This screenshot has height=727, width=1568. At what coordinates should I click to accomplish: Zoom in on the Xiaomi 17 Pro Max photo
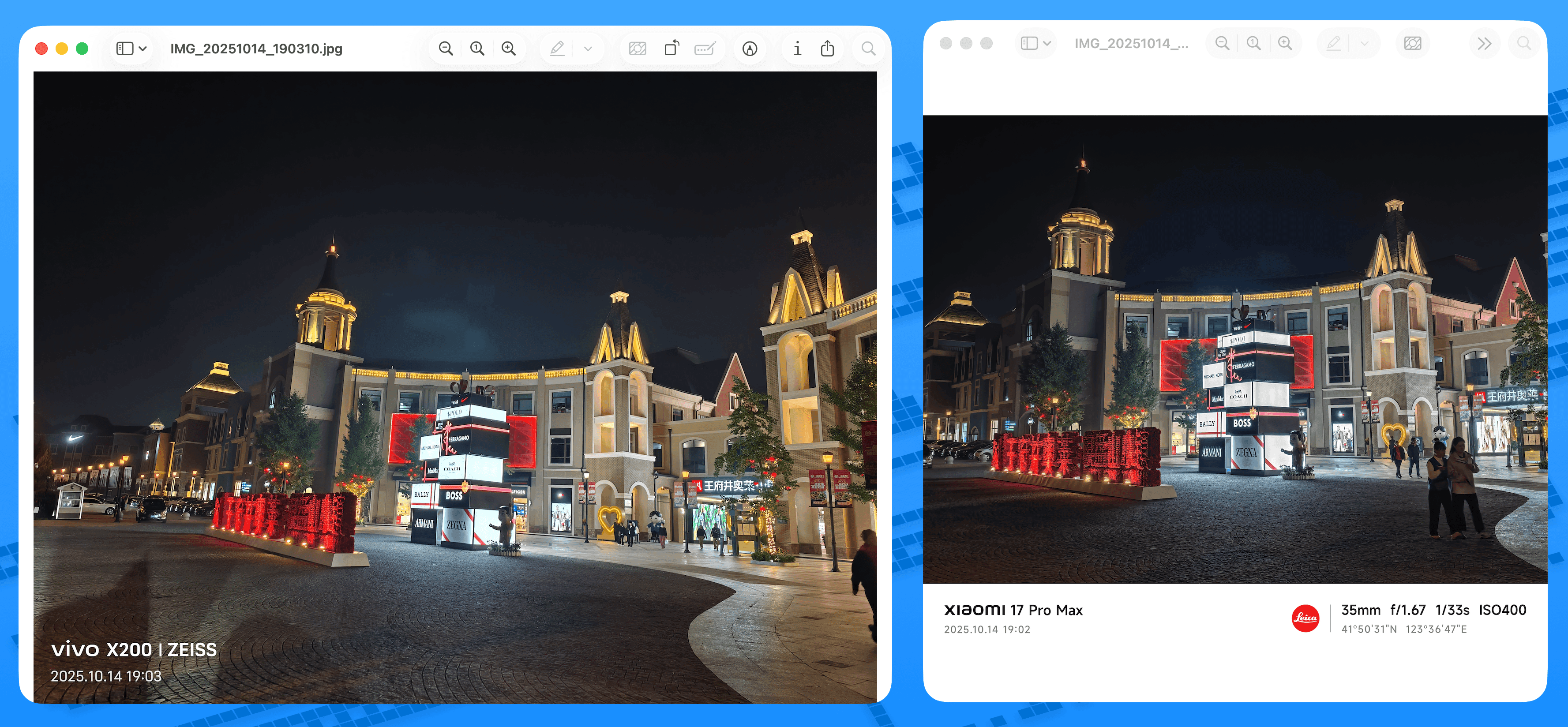1285,43
